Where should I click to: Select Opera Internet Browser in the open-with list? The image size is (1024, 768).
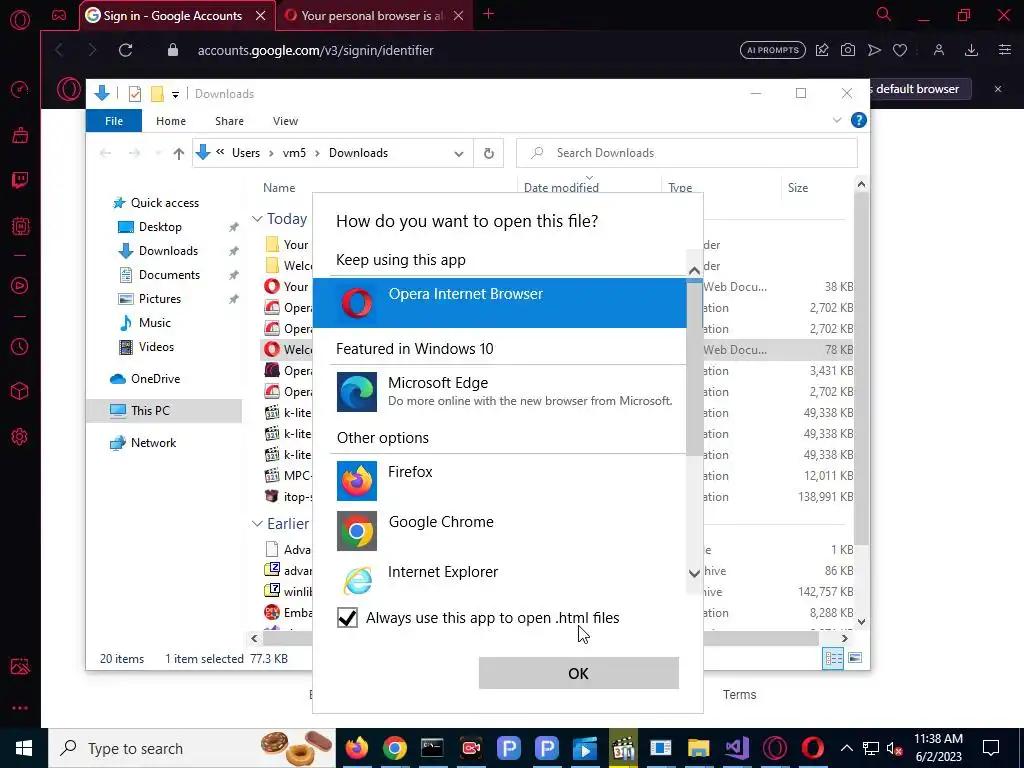(x=500, y=303)
